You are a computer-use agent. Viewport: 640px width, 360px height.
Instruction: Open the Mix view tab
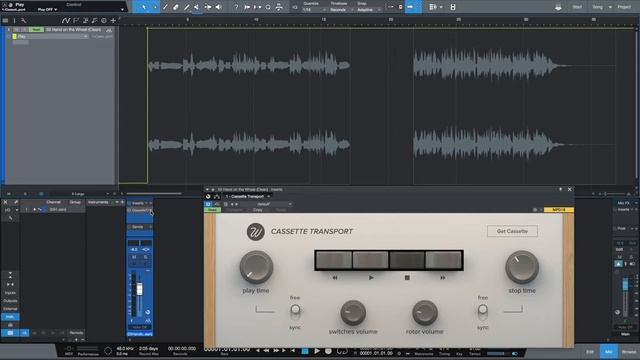609,352
